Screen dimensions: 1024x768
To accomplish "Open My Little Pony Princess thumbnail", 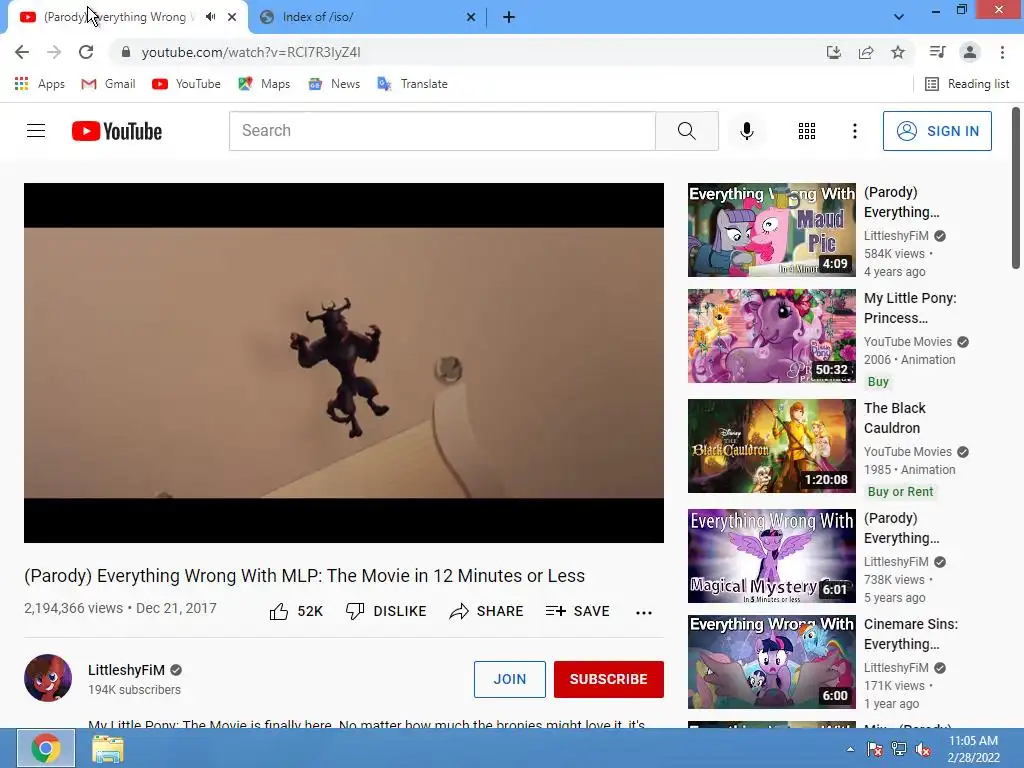I will point(771,336).
